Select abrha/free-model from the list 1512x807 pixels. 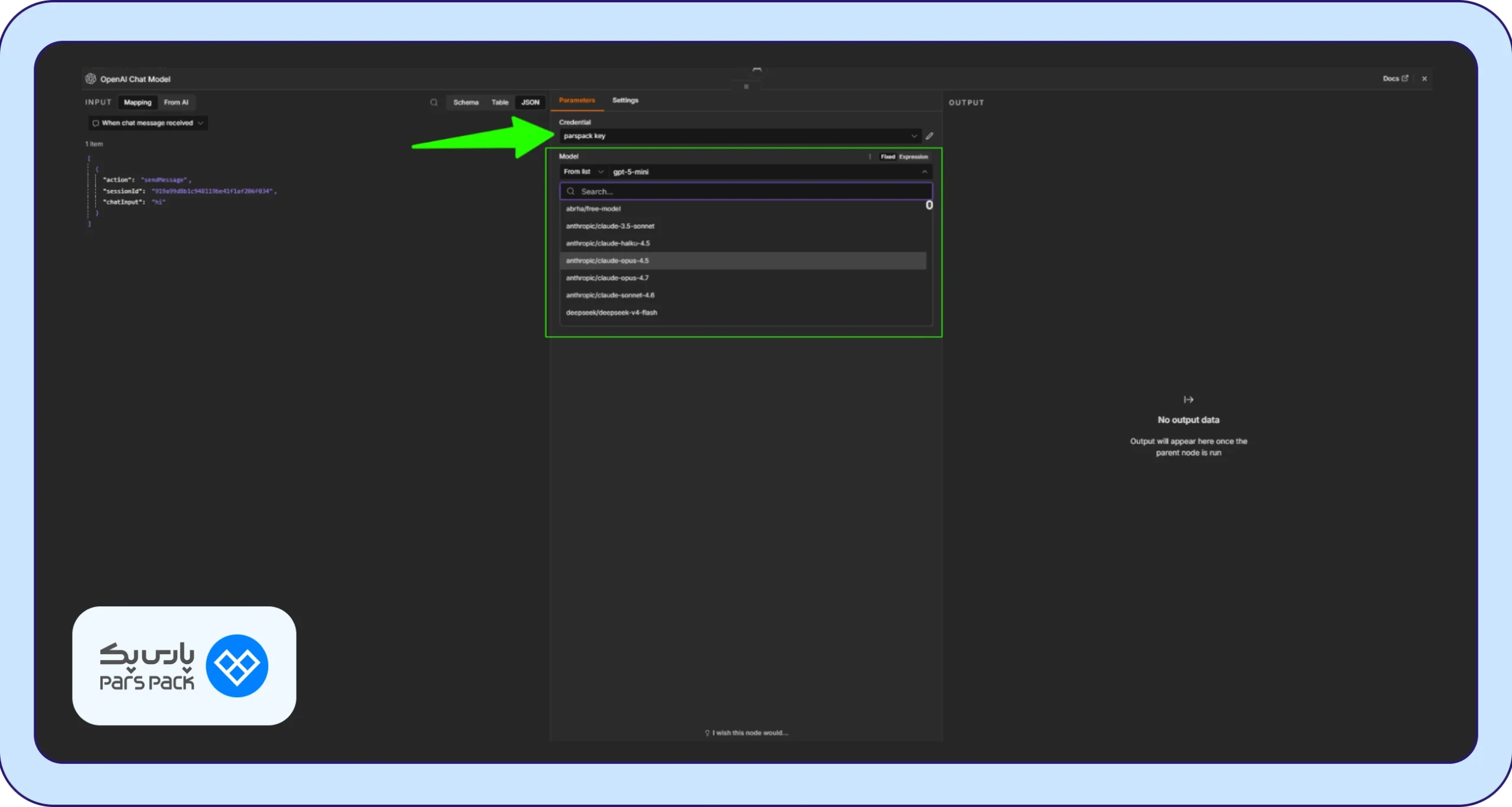[x=743, y=209]
